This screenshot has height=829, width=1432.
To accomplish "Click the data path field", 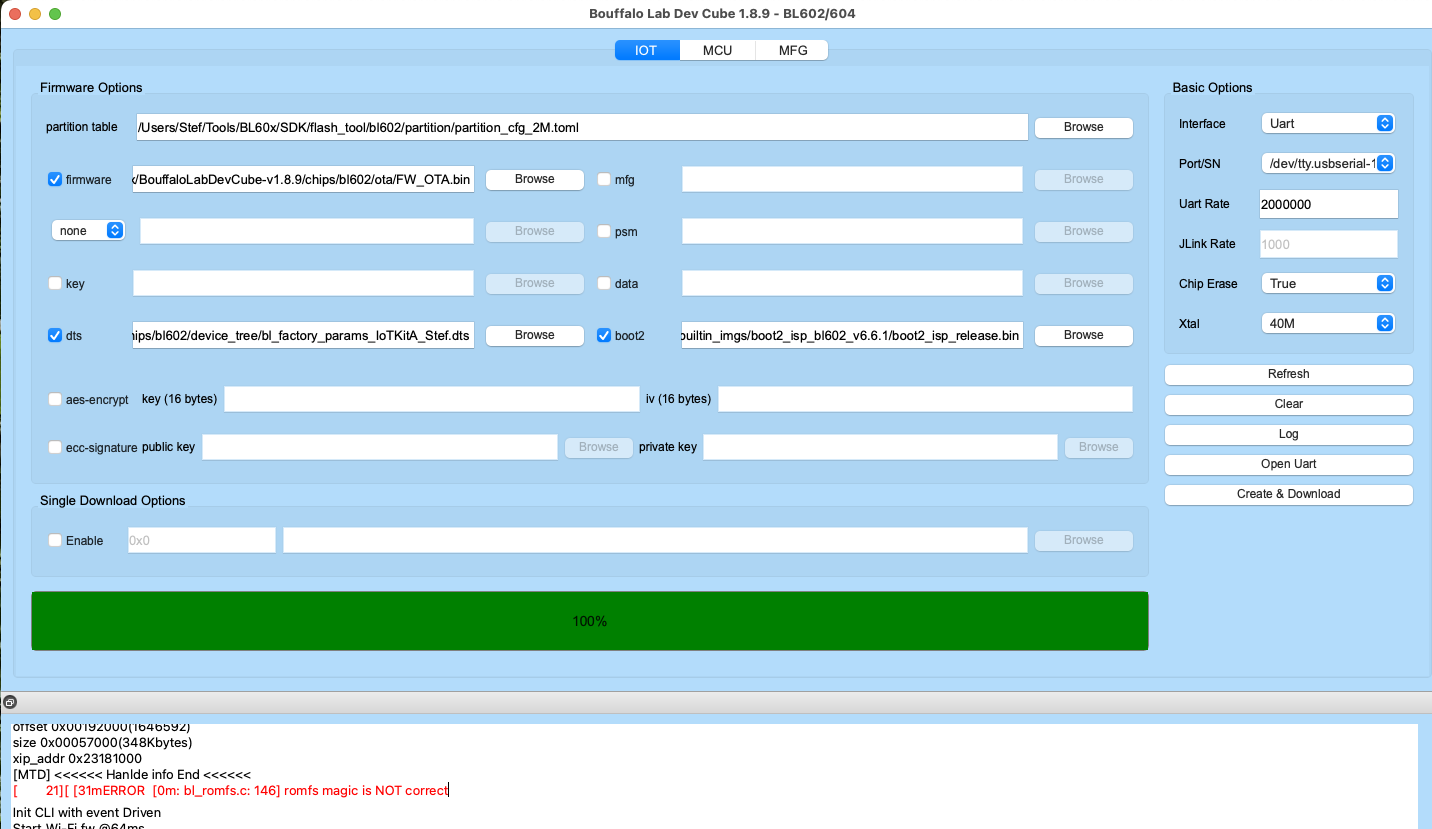I will [852, 283].
